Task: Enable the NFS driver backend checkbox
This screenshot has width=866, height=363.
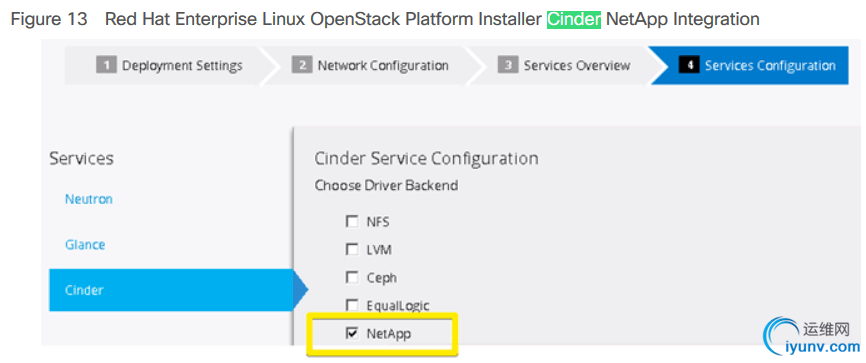Action: coord(352,222)
